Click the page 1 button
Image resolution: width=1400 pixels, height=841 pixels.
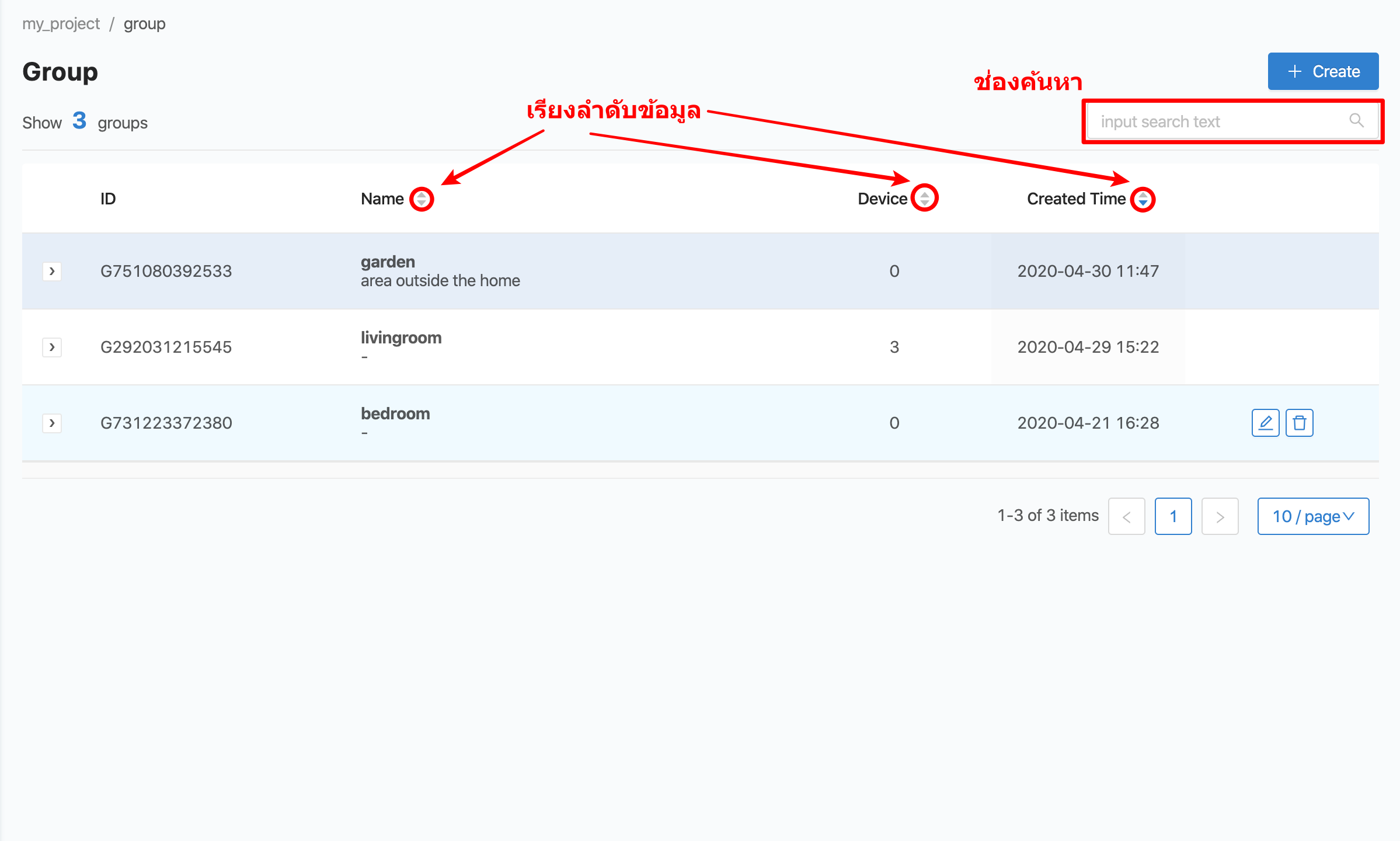(1173, 515)
